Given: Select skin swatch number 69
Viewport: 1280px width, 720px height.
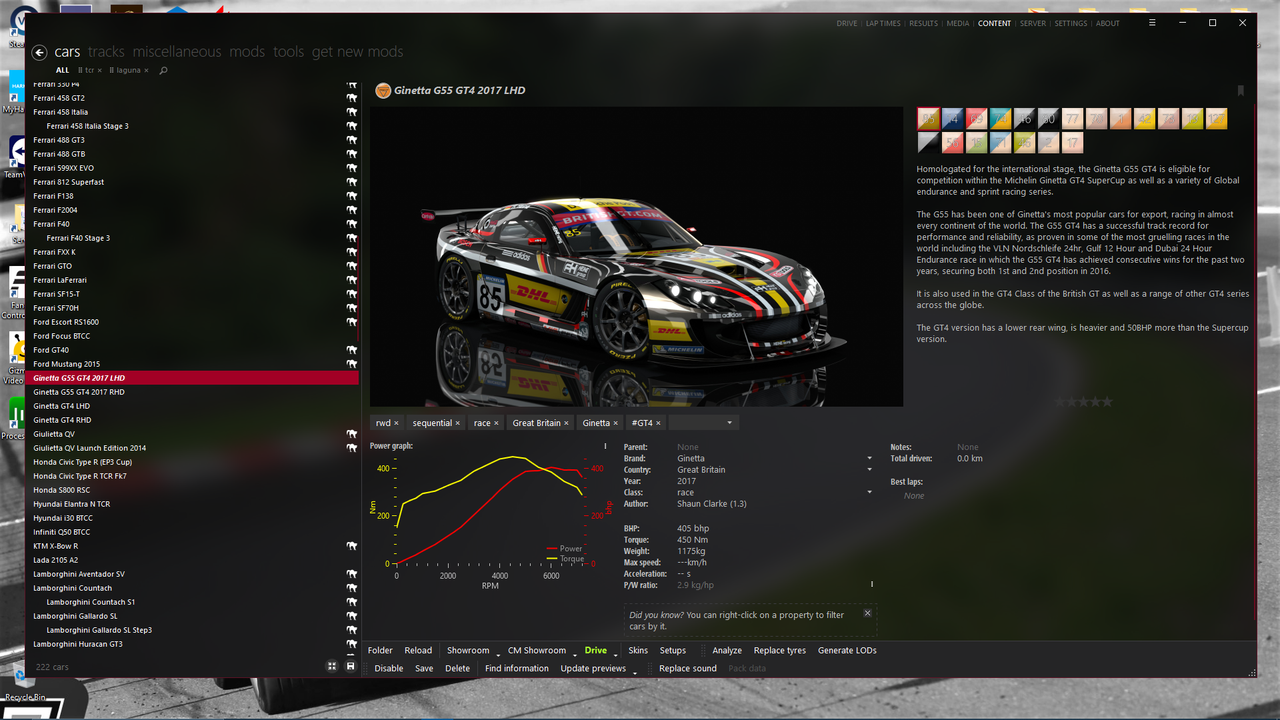Looking at the screenshot, I should [x=976, y=119].
